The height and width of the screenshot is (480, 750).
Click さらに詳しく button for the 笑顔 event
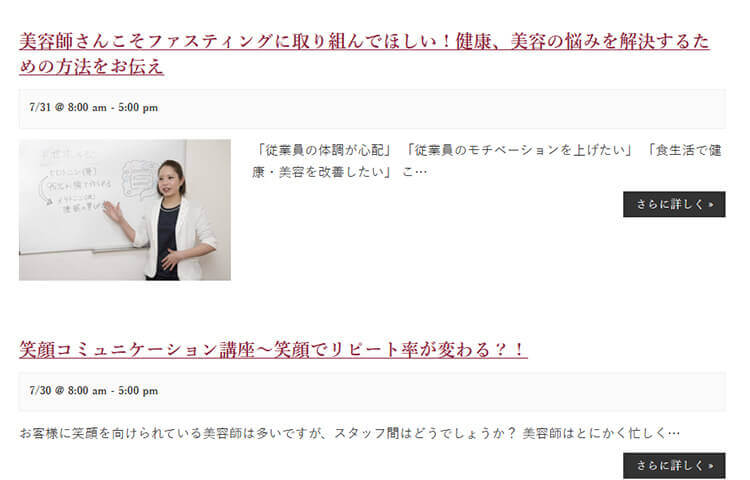pos(674,465)
